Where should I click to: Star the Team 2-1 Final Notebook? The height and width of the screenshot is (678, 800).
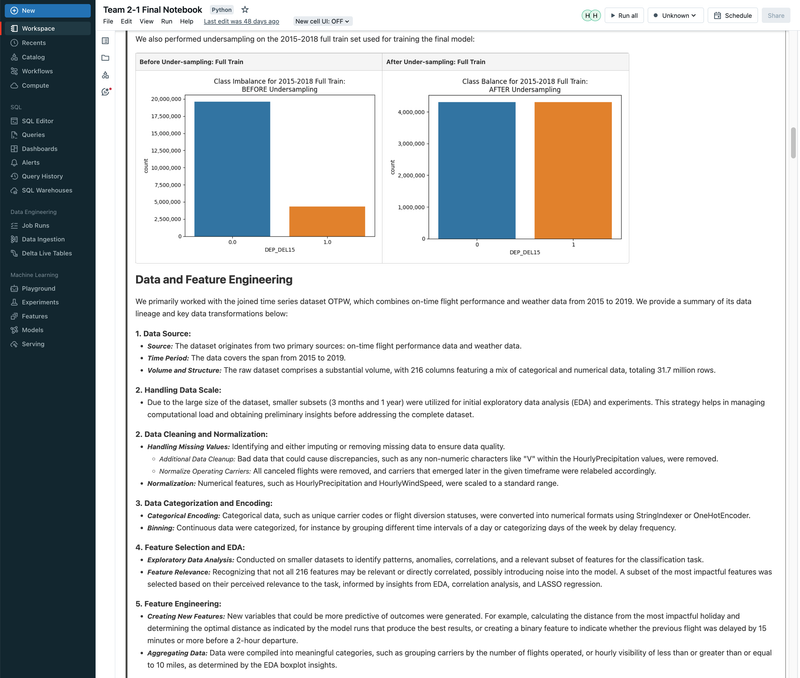[244, 9]
